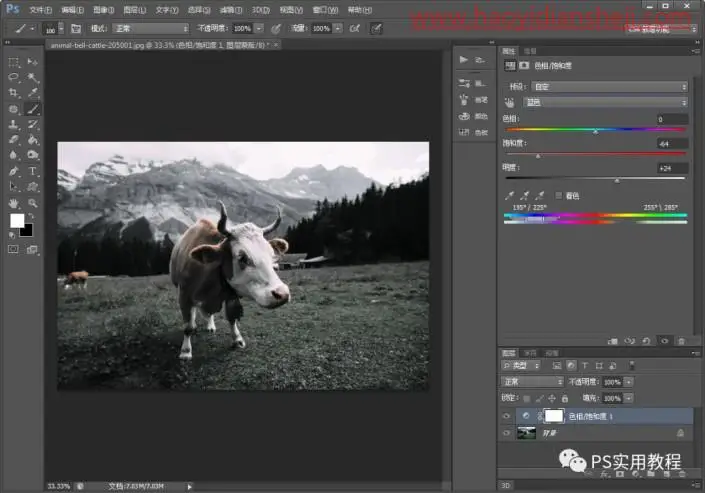Toggle Quick Mask mode

pyautogui.click(x=13, y=249)
